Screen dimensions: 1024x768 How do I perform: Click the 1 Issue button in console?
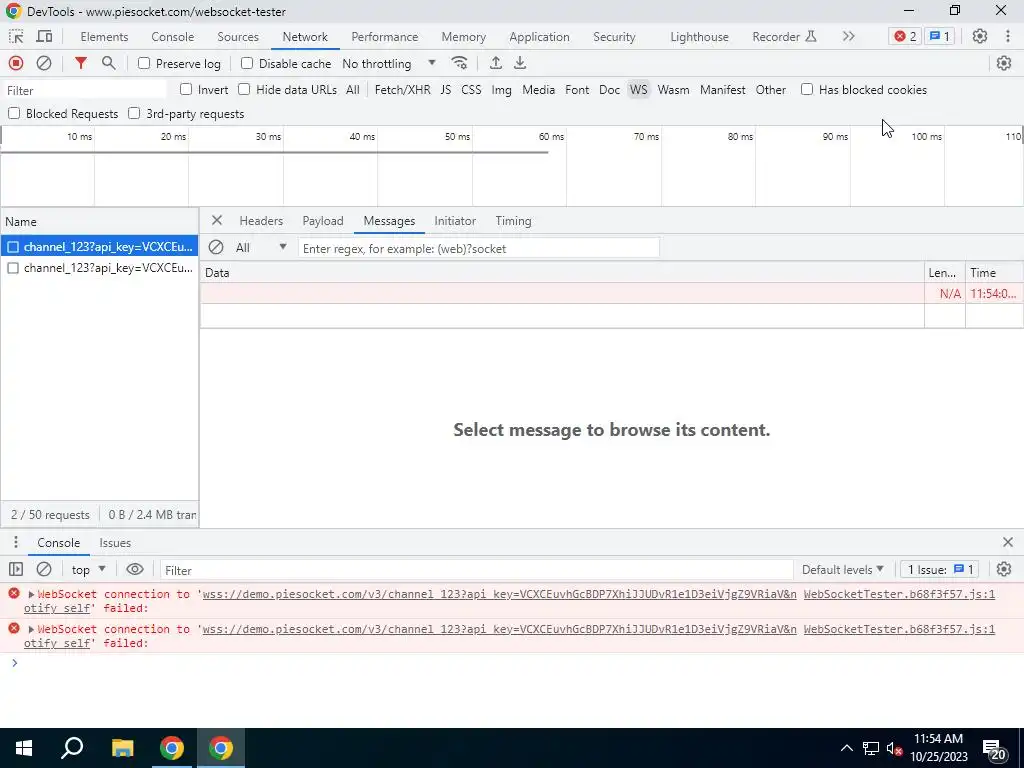click(940, 569)
